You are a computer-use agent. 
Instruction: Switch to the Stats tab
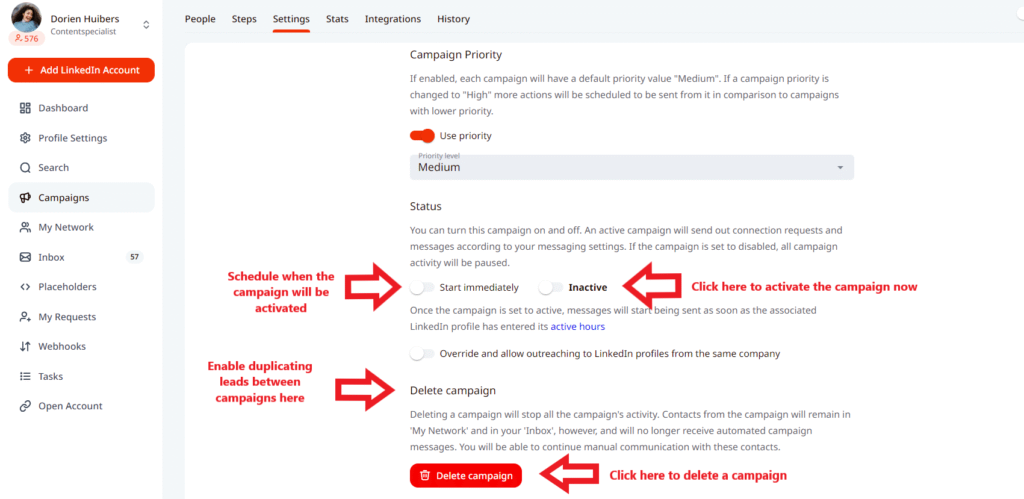pyautogui.click(x=337, y=19)
